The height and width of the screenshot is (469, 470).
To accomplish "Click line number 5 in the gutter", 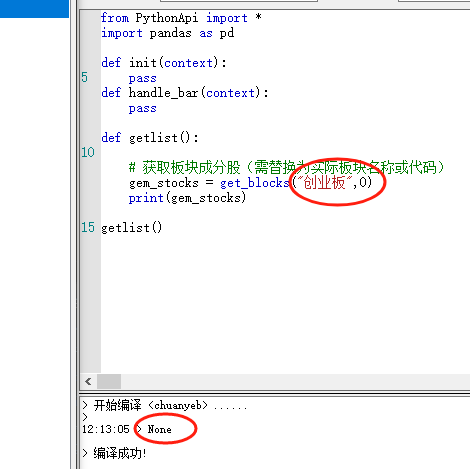I will pos(85,77).
